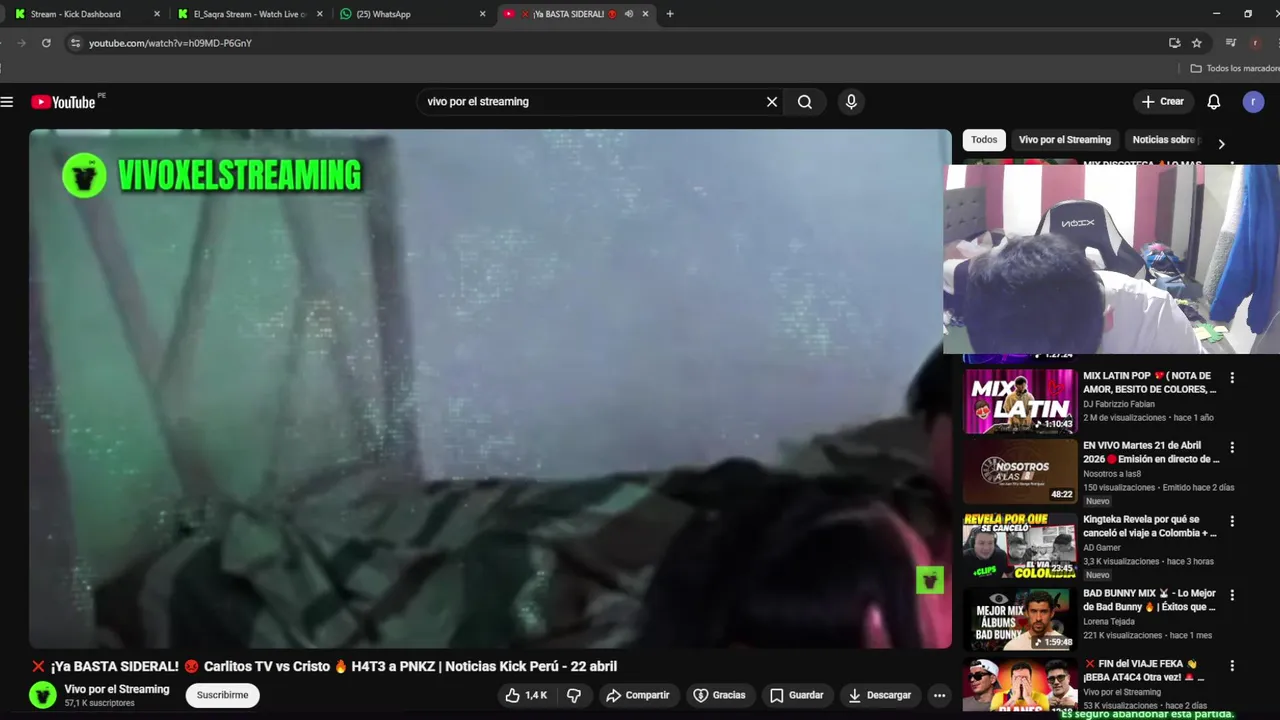Open the Kingteka Colombia trip thumbnail
This screenshot has width=1280, height=720.
coord(1019,545)
